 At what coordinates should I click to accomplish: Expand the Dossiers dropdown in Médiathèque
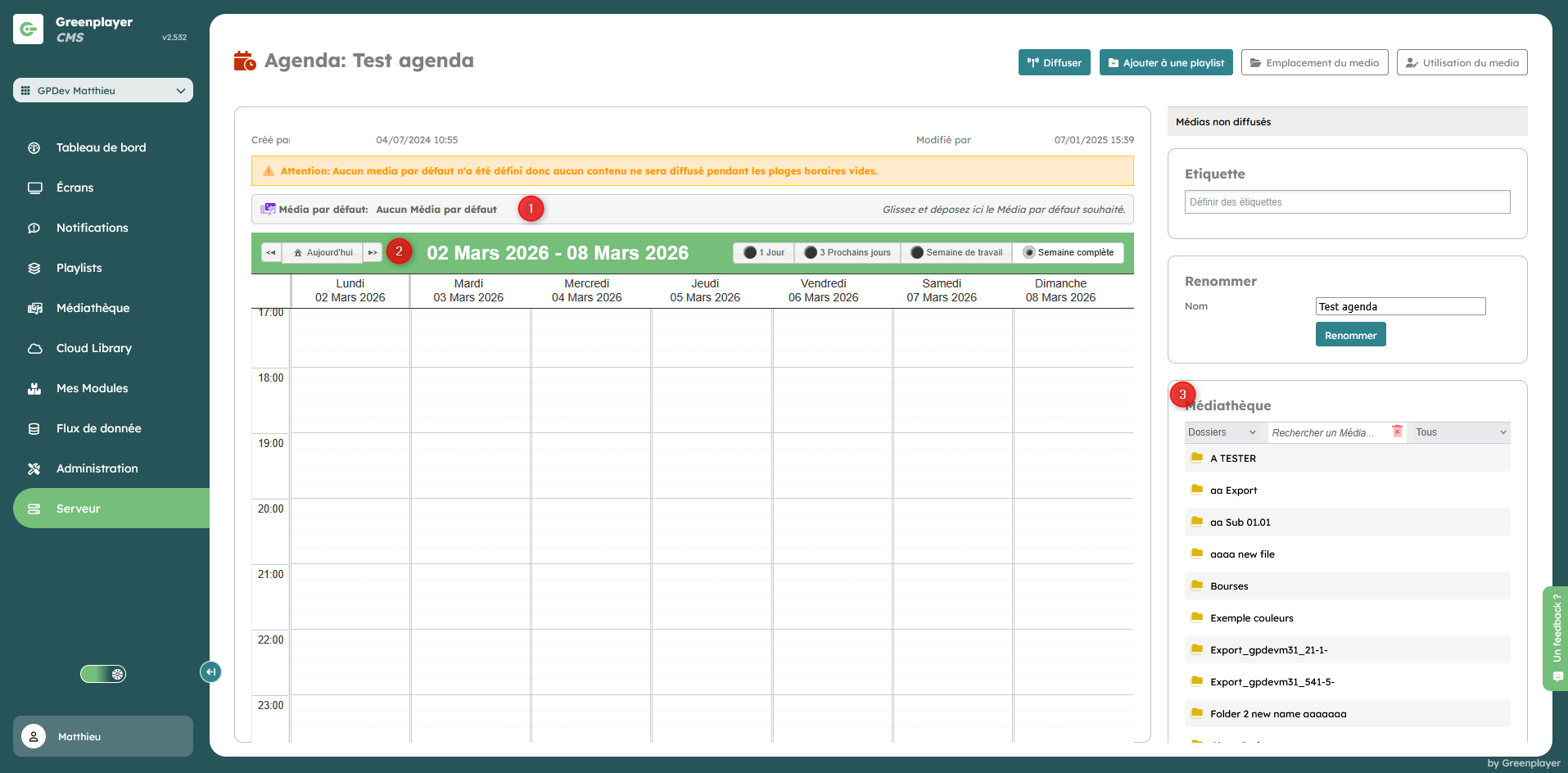click(x=1222, y=432)
